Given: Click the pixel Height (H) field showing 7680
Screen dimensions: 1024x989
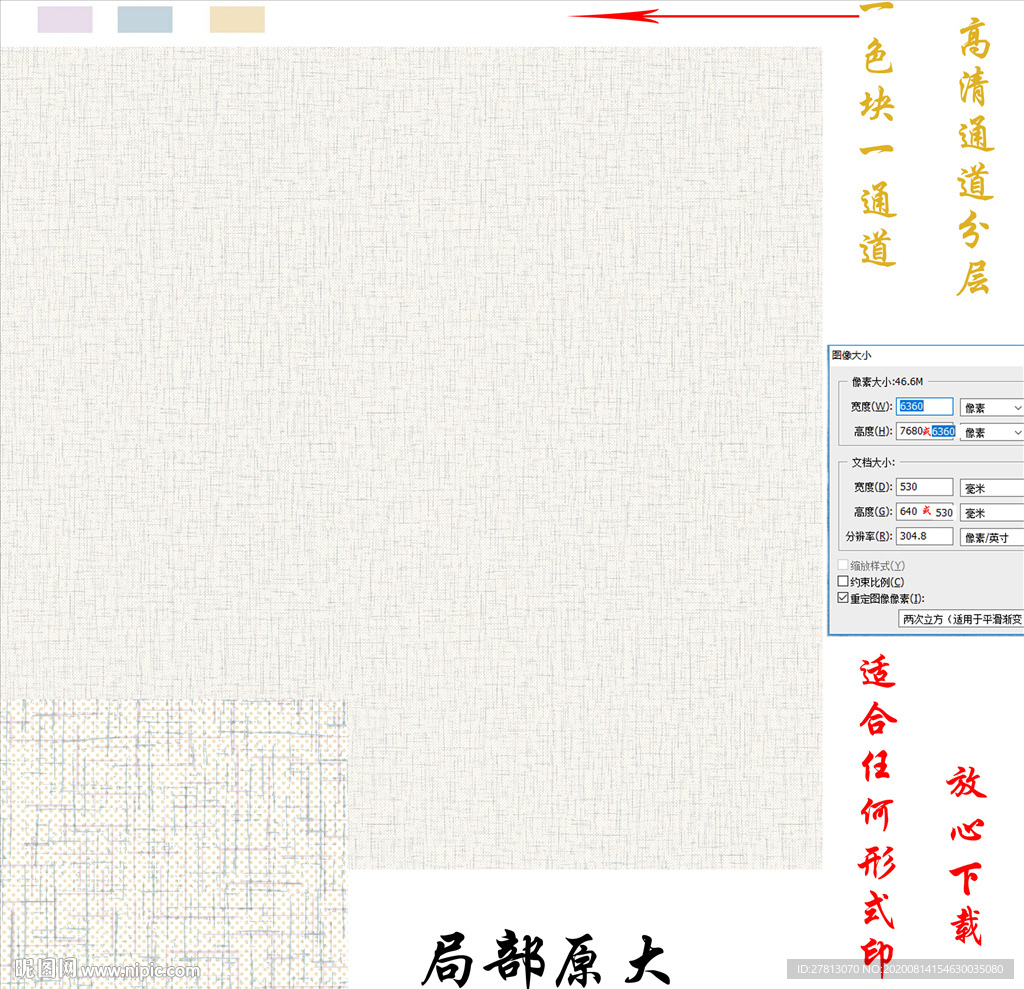Looking at the screenshot, I should [x=924, y=431].
